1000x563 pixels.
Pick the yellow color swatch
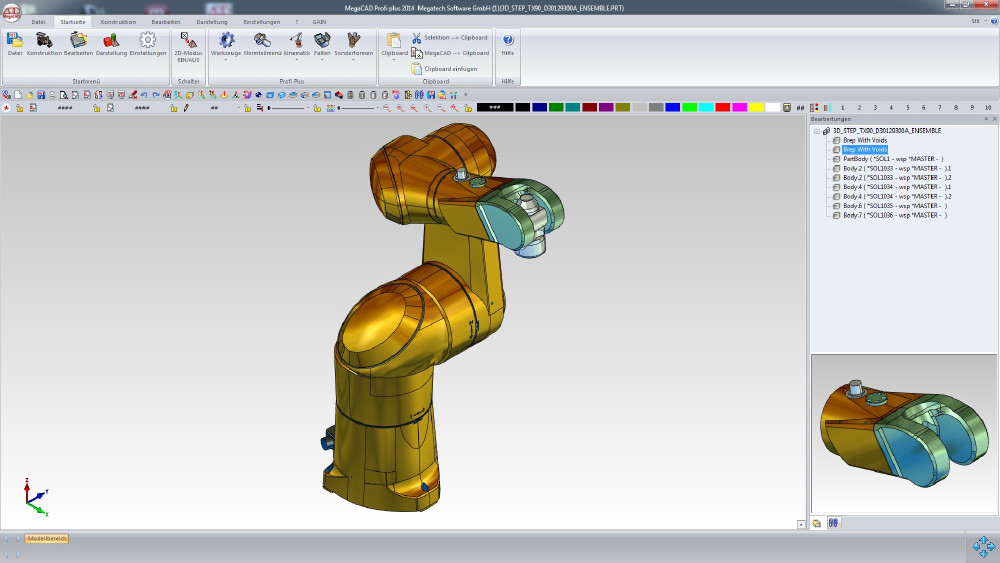pos(756,107)
